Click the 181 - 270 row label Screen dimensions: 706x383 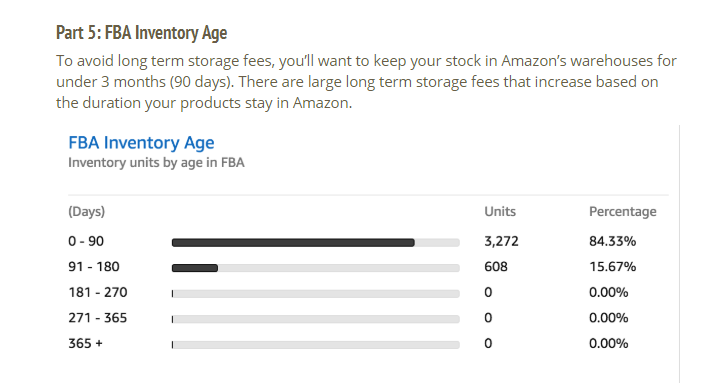tap(98, 293)
